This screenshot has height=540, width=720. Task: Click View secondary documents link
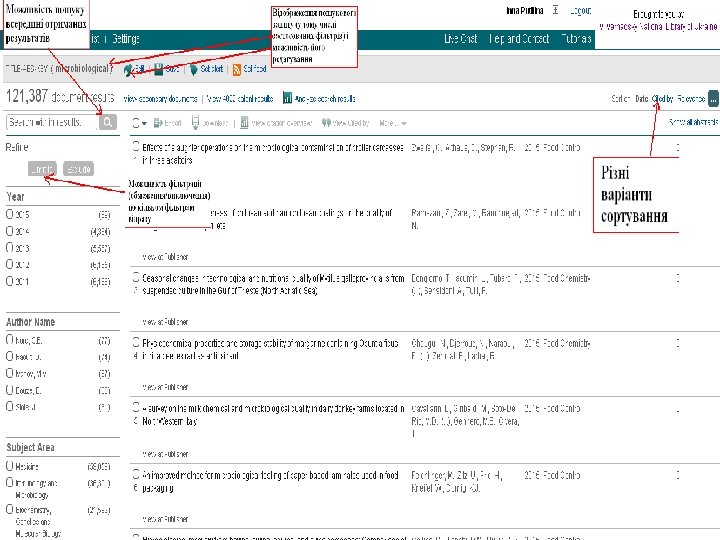[x=160, y=99]
